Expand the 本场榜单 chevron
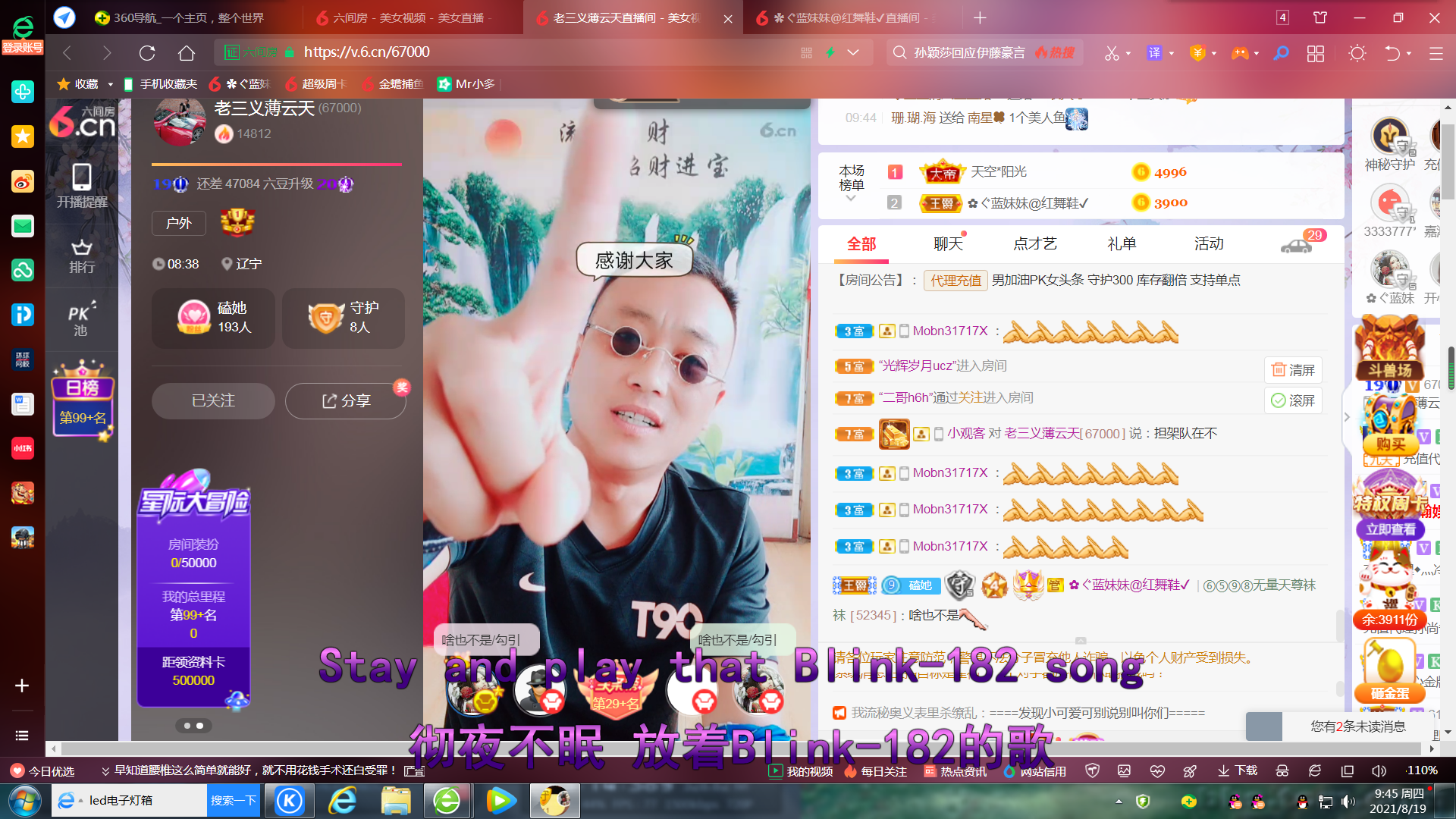This screenshot has height=819, width=1456. (x=851, y=198)
